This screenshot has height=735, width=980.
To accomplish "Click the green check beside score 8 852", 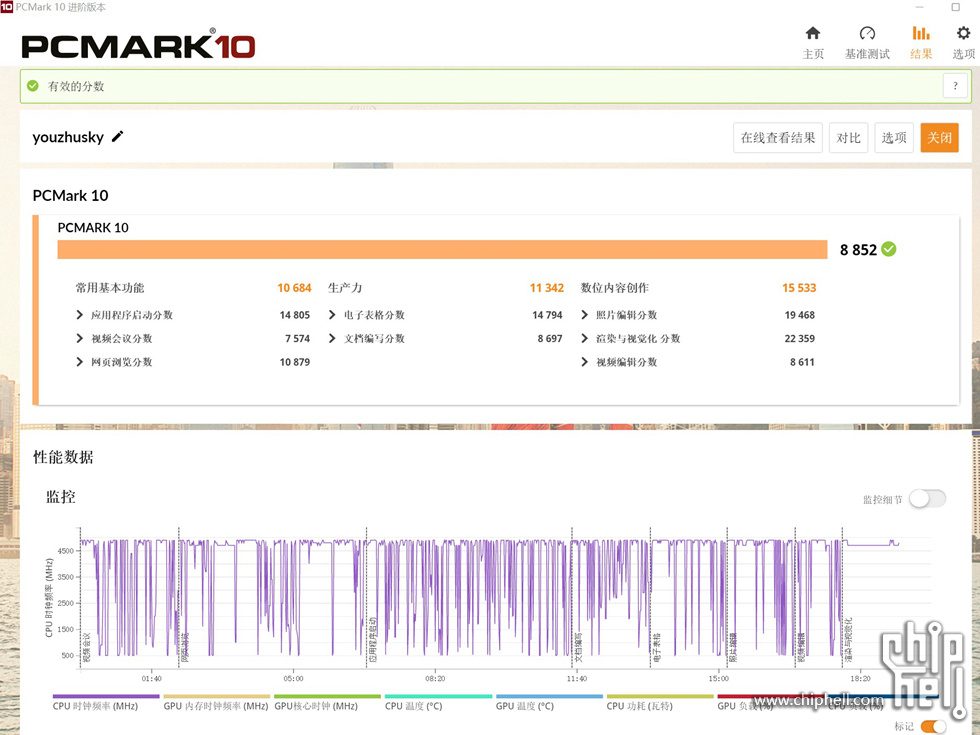I will [x=888, y=249].
